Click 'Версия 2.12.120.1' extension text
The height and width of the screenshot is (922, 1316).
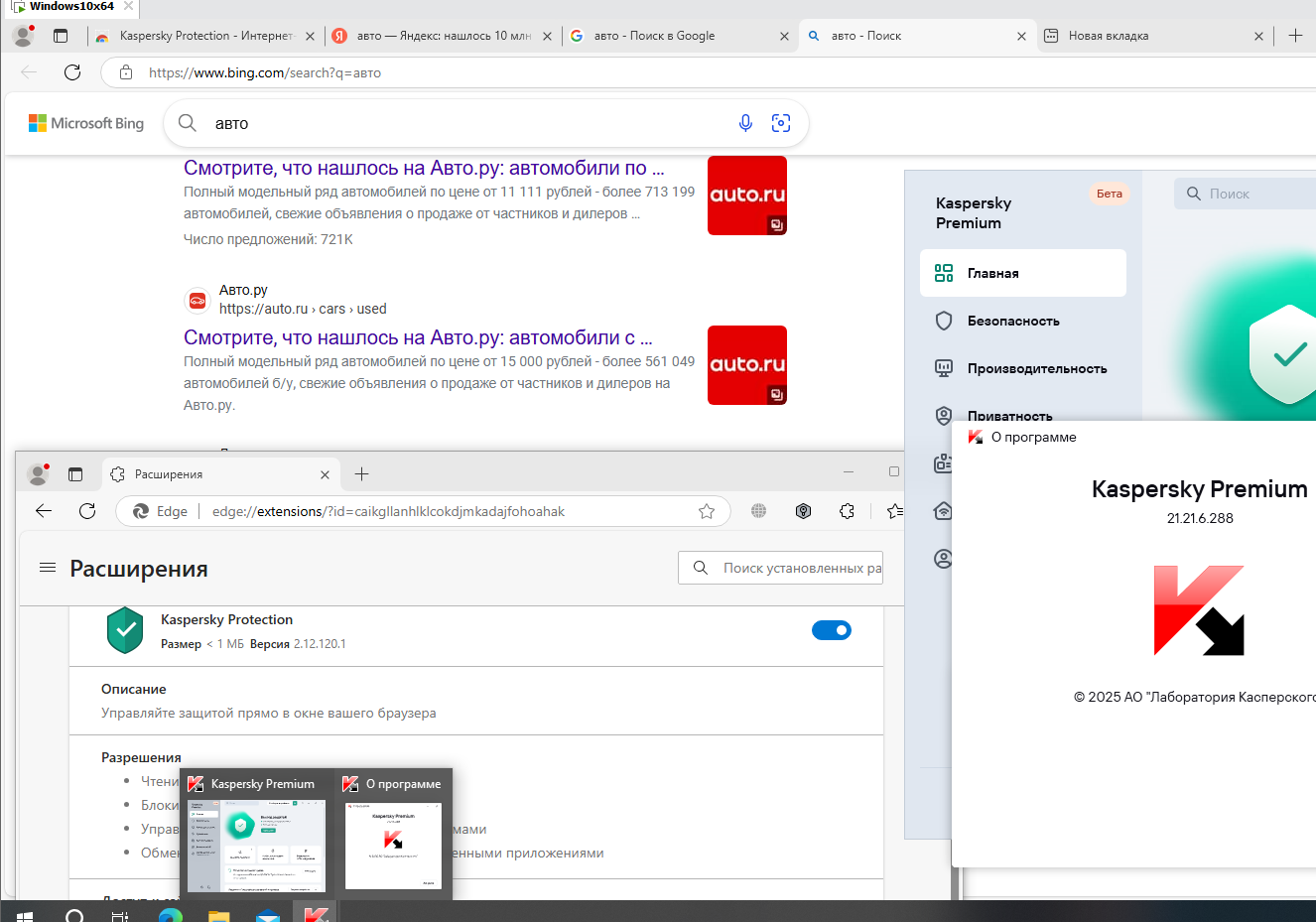(298, 644)
